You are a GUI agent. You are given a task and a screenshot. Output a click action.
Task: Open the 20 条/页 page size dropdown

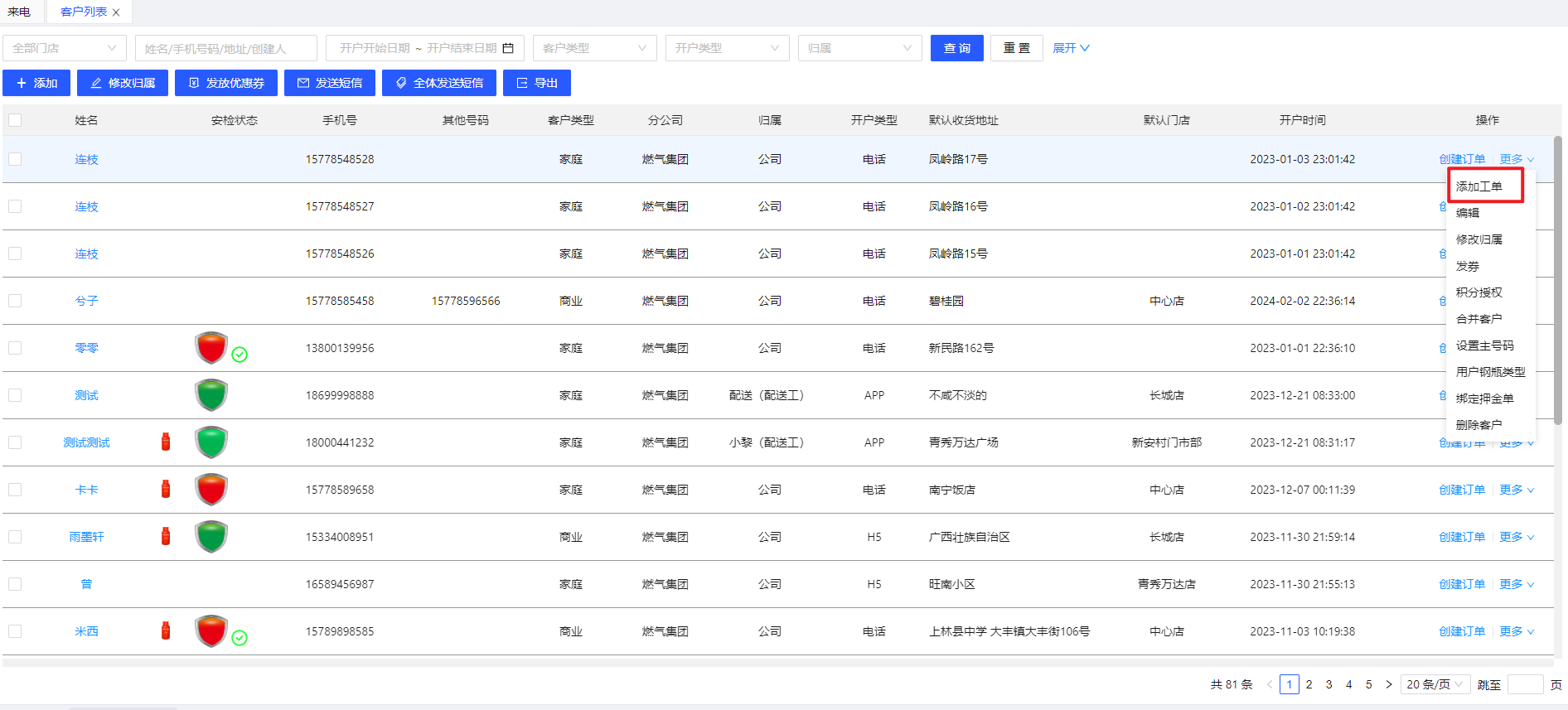click(x=1435, y=684)
